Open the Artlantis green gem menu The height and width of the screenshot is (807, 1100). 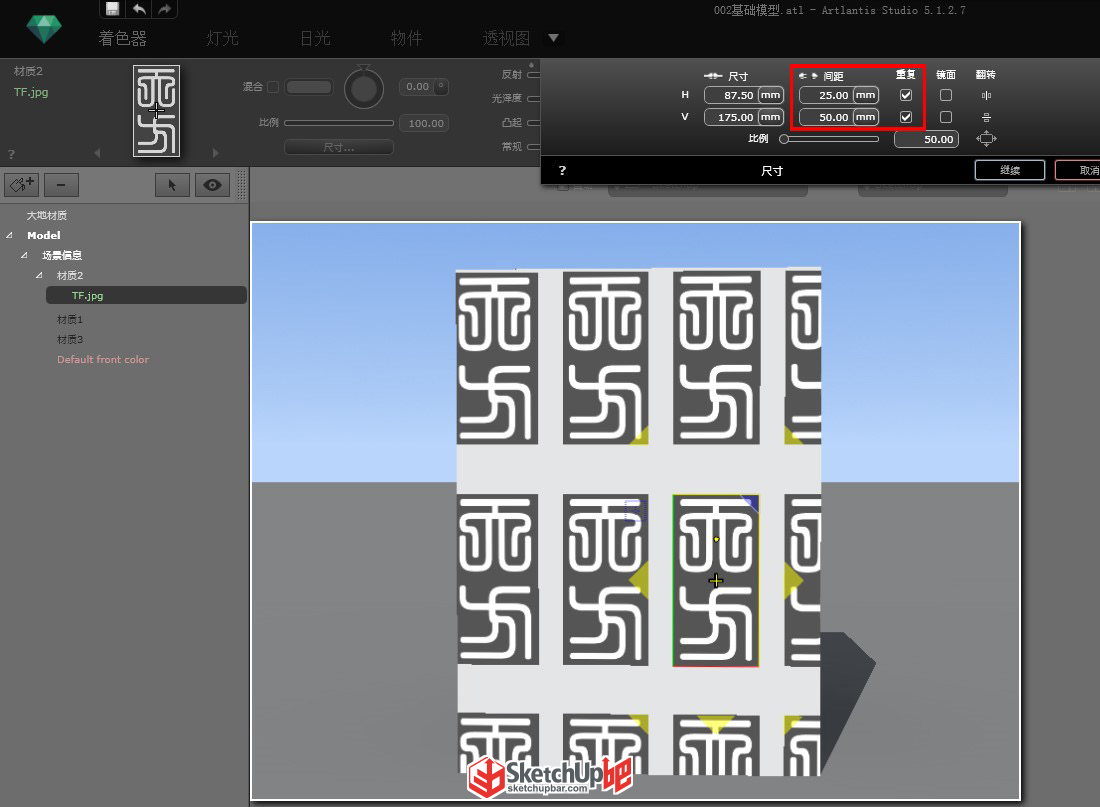[x=44, y=29]
